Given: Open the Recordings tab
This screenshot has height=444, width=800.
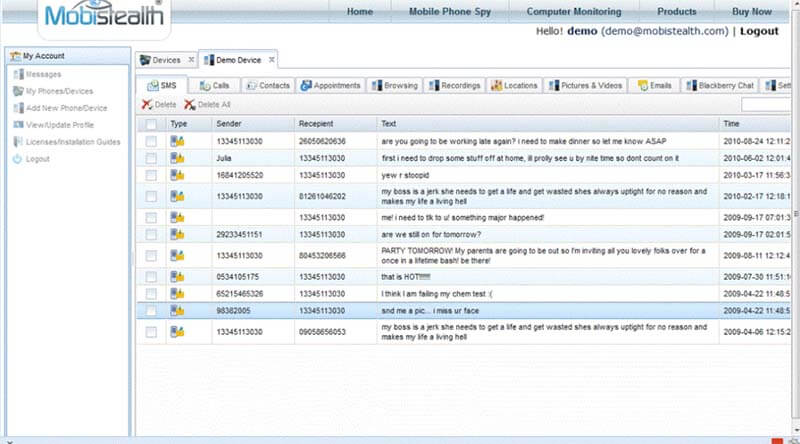Looking at the screenshot, I should pyautogui.click(x=455, y=85).
